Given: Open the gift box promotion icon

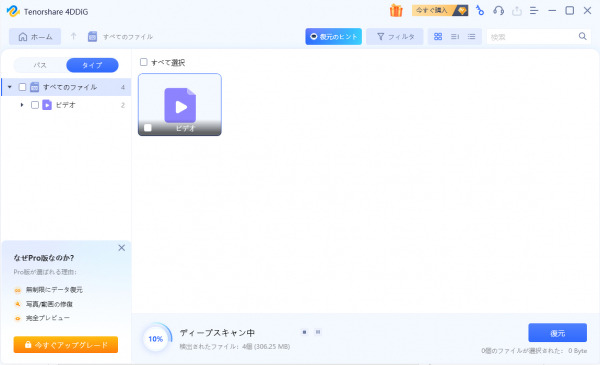Looking at the screenshot, I should pyautogui.click(x=396, y=11).
